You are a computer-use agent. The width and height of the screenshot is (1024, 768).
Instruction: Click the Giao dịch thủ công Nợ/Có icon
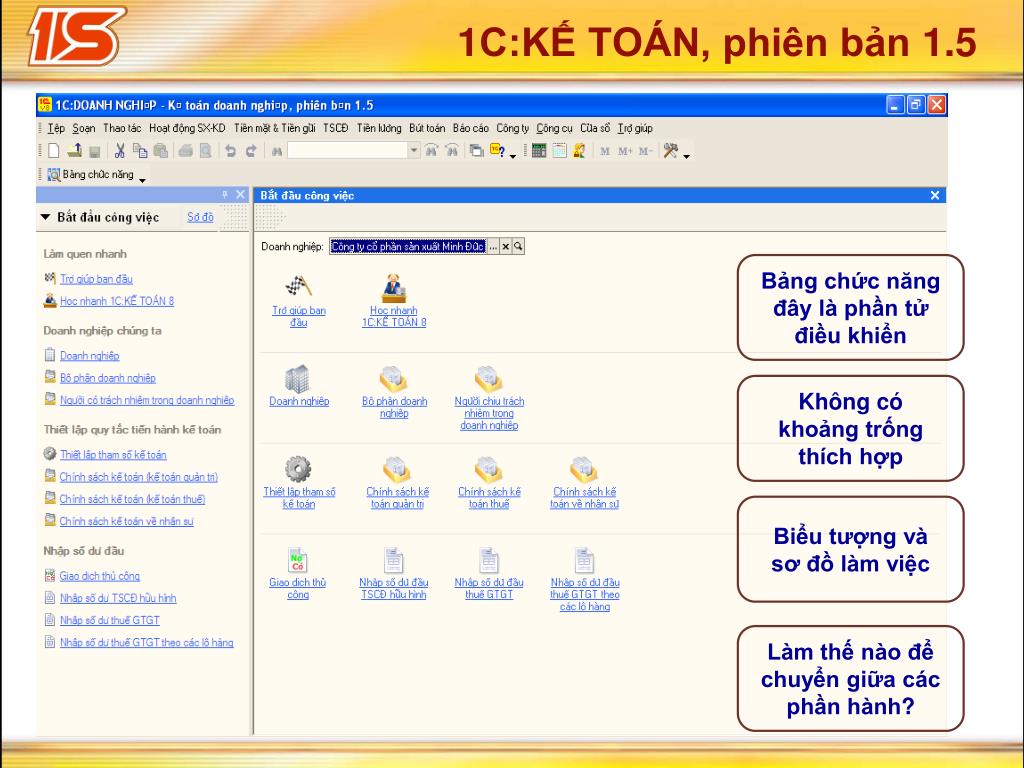(298, 560)
